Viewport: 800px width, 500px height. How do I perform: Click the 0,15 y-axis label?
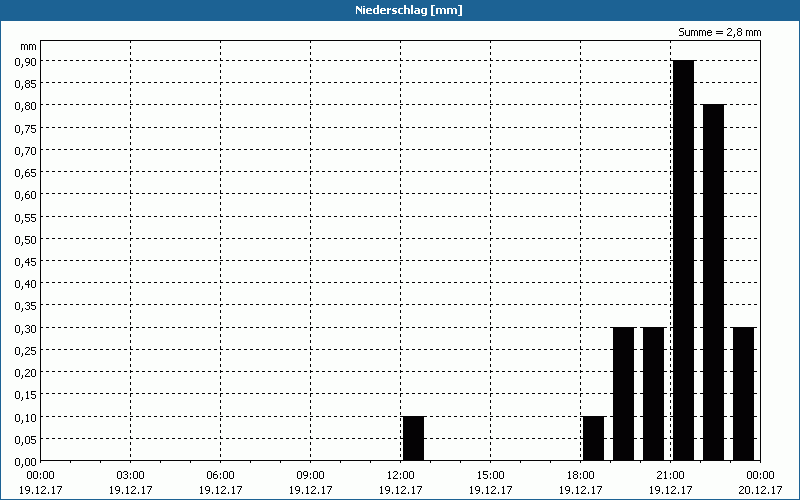click(x=26, y=395)
